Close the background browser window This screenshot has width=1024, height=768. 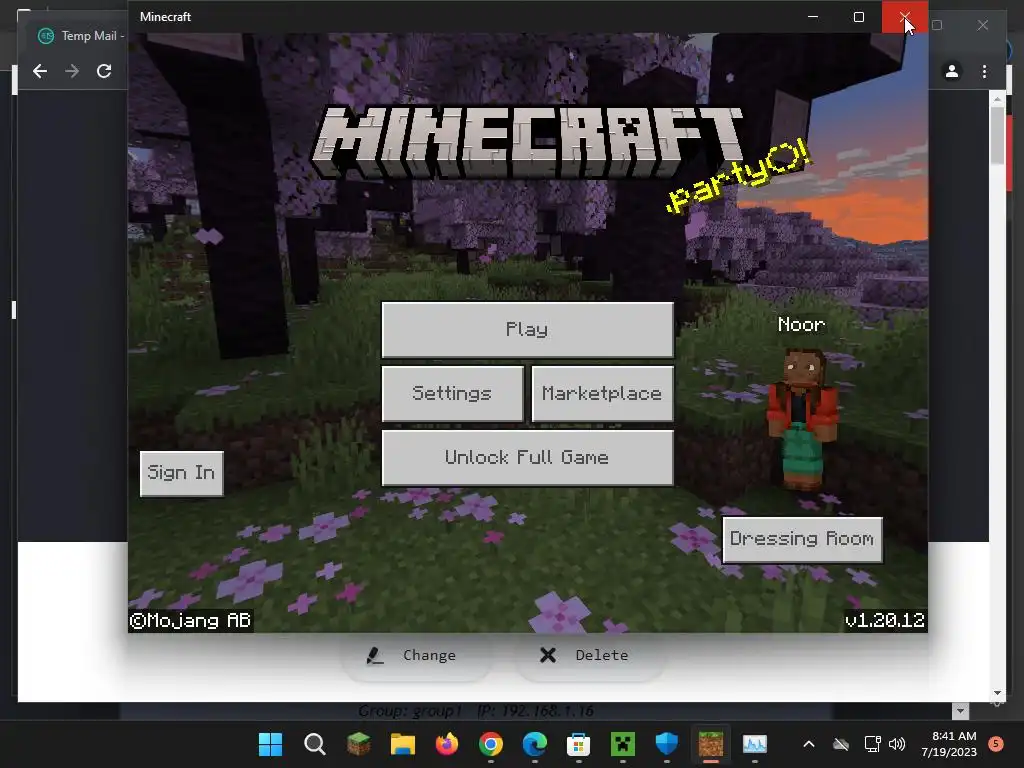pyautogui.click(x=983, y=25)
